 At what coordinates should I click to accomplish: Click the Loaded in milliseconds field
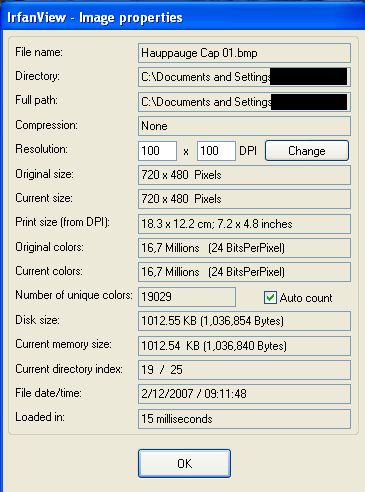click(244, 419)
